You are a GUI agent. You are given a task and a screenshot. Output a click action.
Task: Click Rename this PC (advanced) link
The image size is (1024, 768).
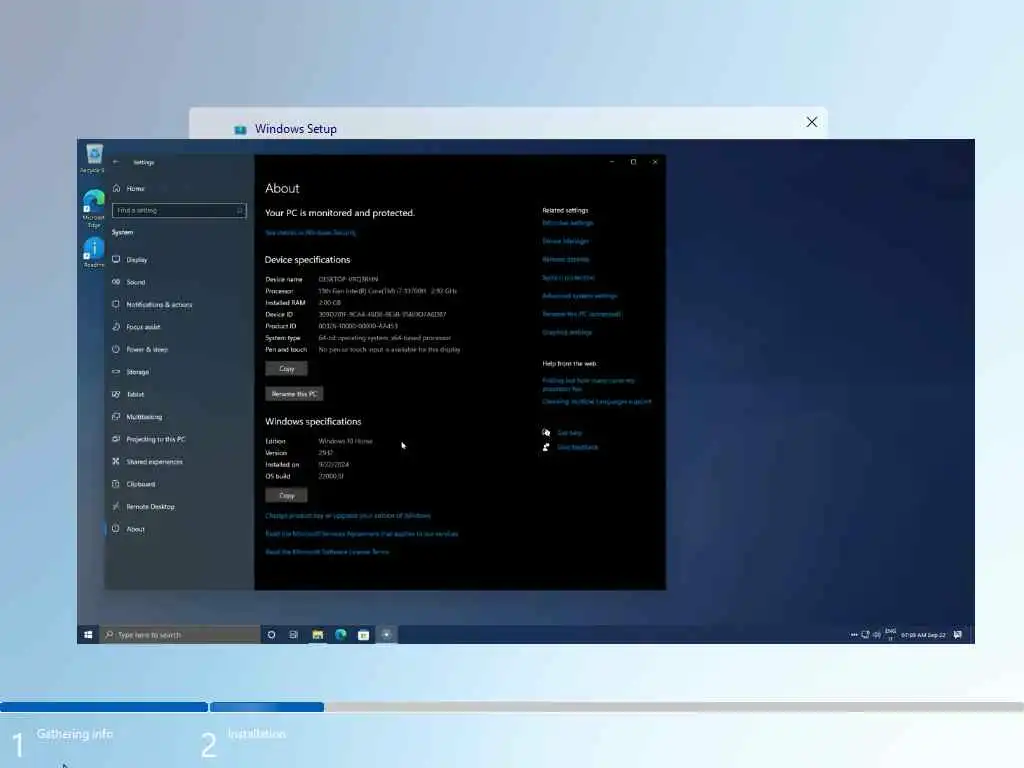pos(581,314)
